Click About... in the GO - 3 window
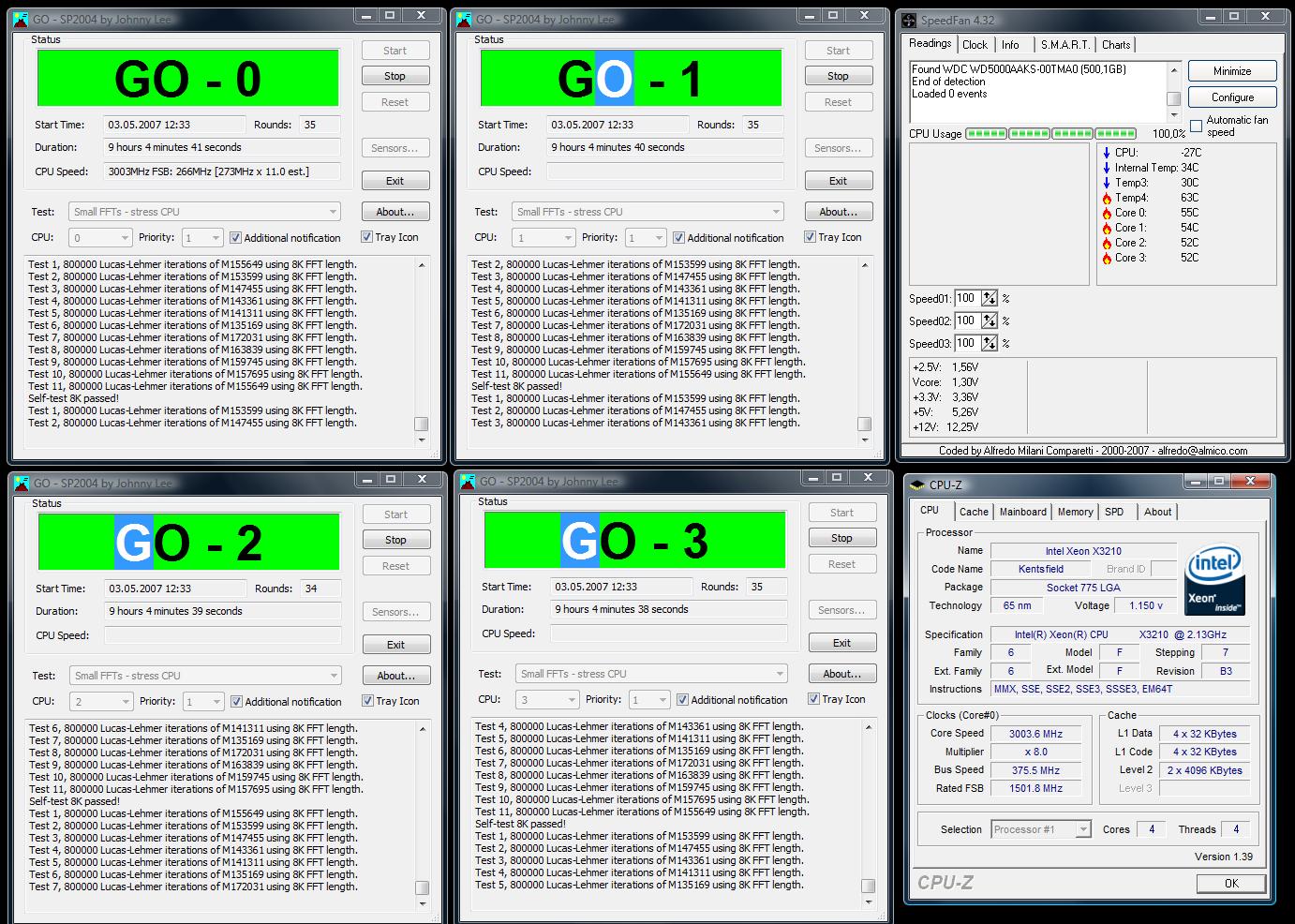Screen dimensions: 1295x924 point(841,674)
